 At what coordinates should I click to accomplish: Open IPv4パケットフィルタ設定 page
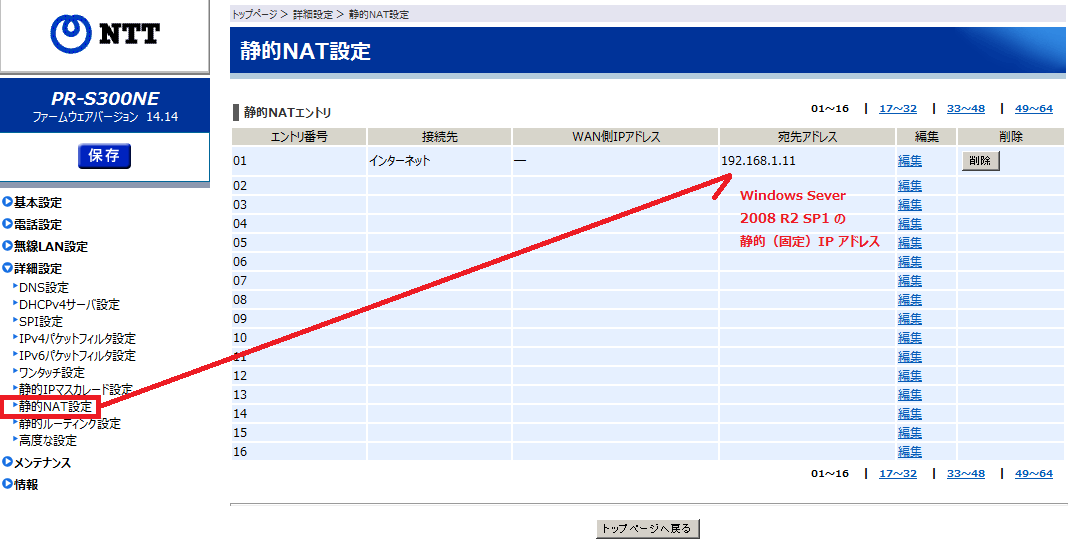coord(76,339)
